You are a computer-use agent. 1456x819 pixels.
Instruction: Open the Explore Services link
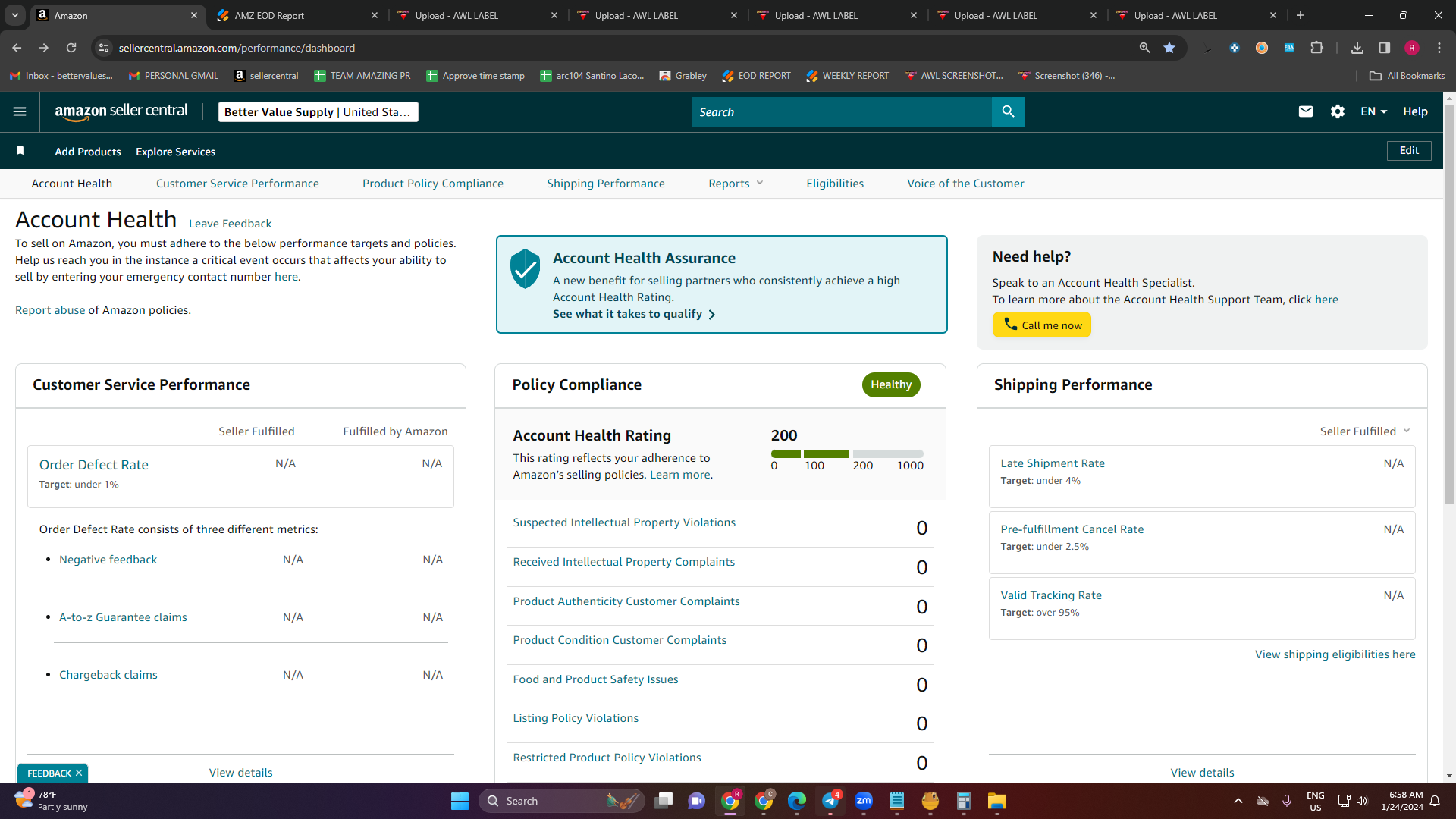pos(175,152)
